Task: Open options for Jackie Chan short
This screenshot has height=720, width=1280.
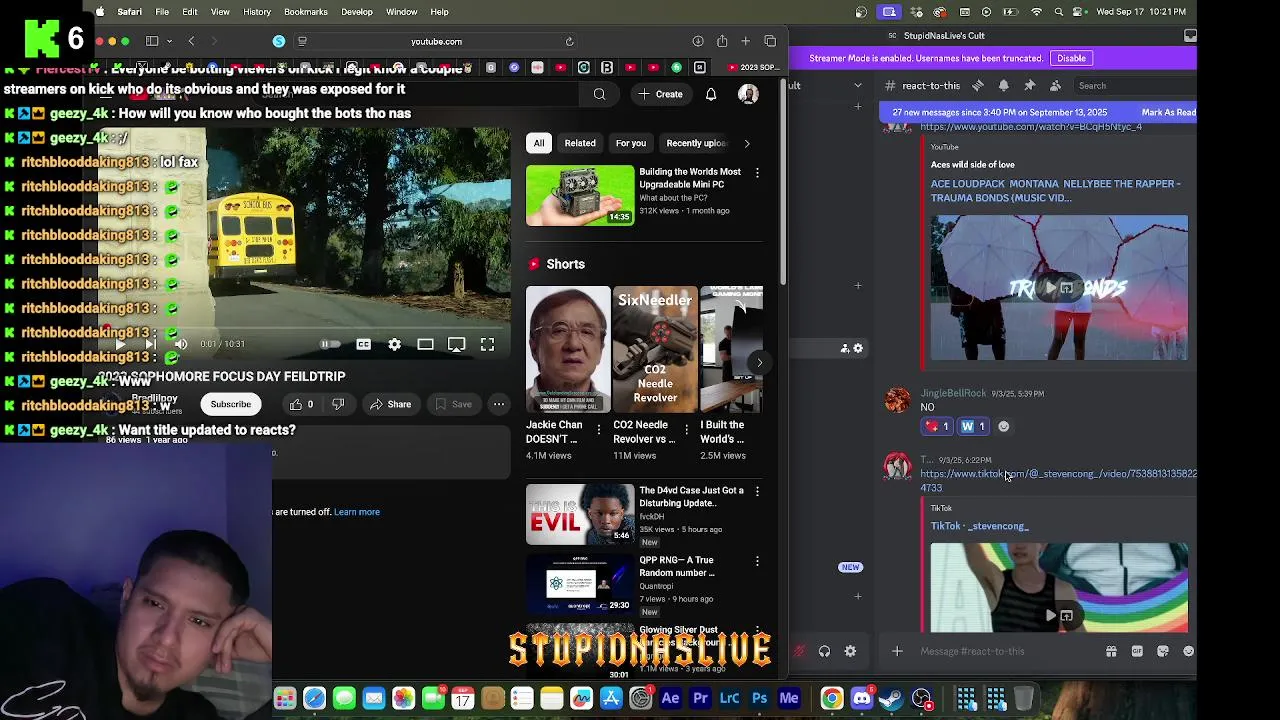Action: [x=599, y=429]
